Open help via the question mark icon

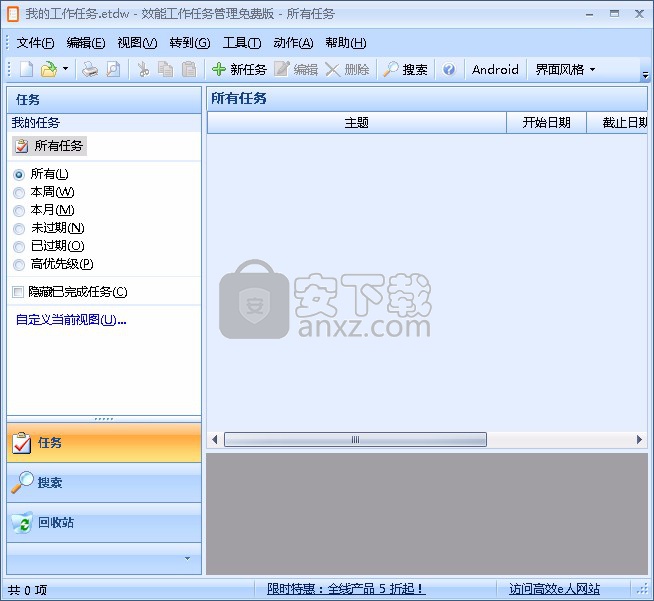449,69
